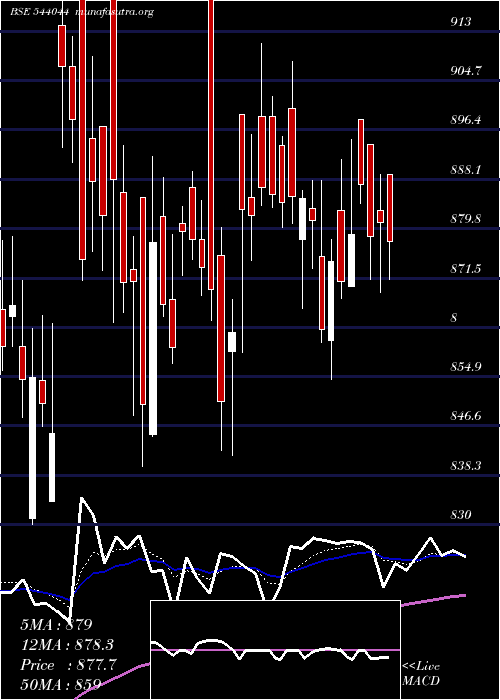The height and width of the screenshot is (700, 500).
Task: Select the 830 price axis label
Action: click(x=461, y=515)
